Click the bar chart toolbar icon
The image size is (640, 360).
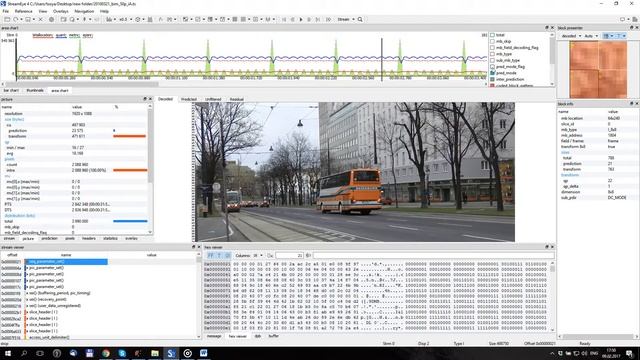click(109, 19)
